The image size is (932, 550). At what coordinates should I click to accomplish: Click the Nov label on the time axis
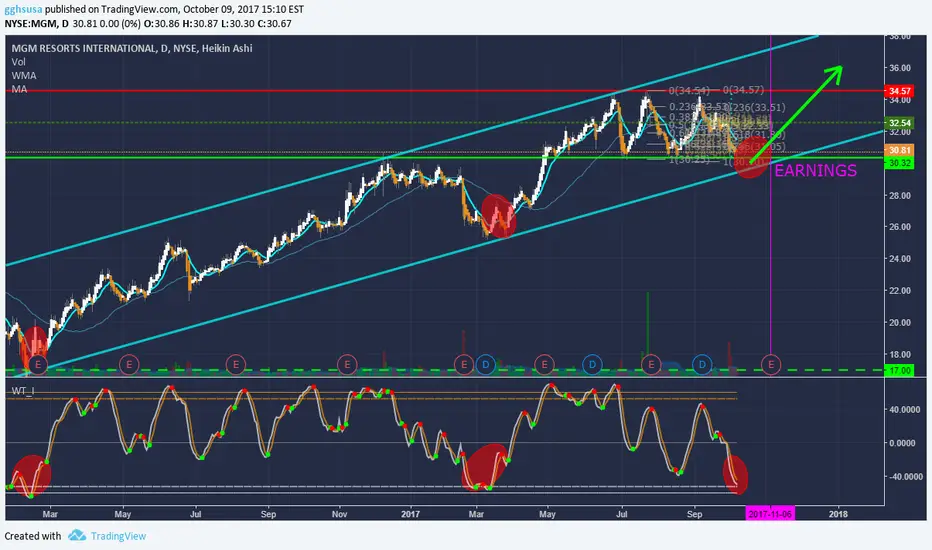[339, 514]
